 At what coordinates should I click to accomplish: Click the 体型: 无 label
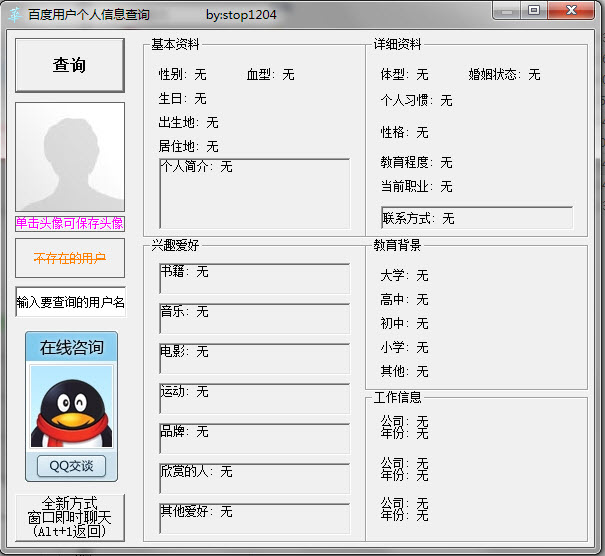[x=404, y=74]
